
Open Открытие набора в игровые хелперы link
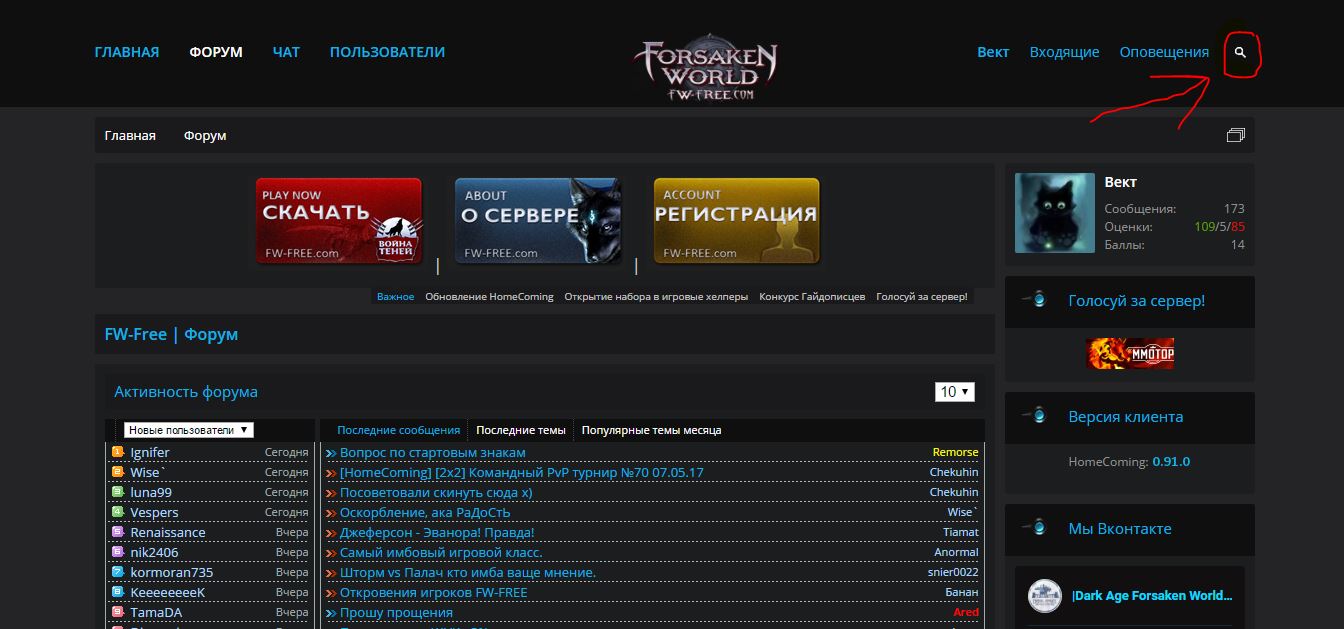655,297
